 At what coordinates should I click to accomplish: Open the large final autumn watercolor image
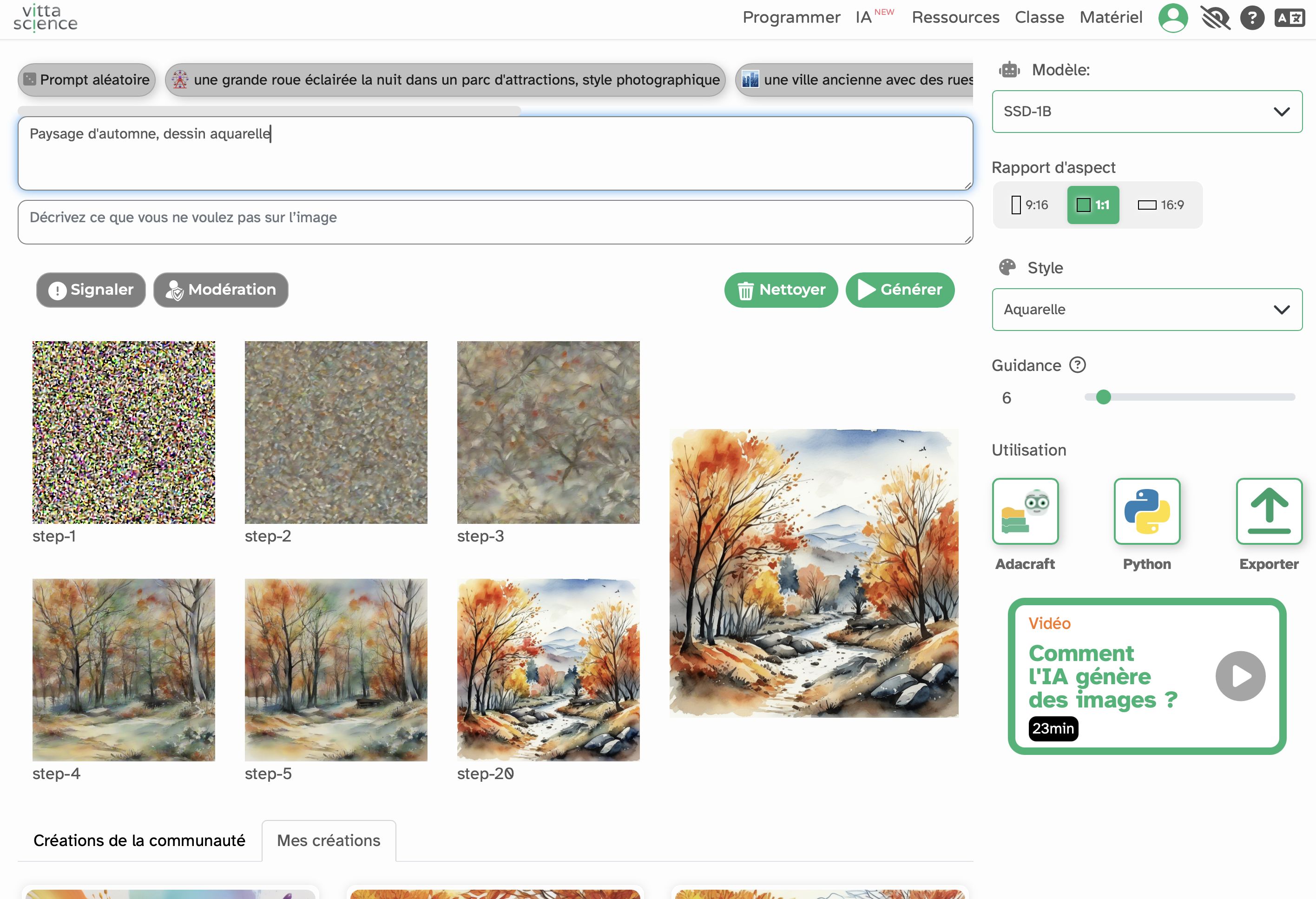(814, 573)
